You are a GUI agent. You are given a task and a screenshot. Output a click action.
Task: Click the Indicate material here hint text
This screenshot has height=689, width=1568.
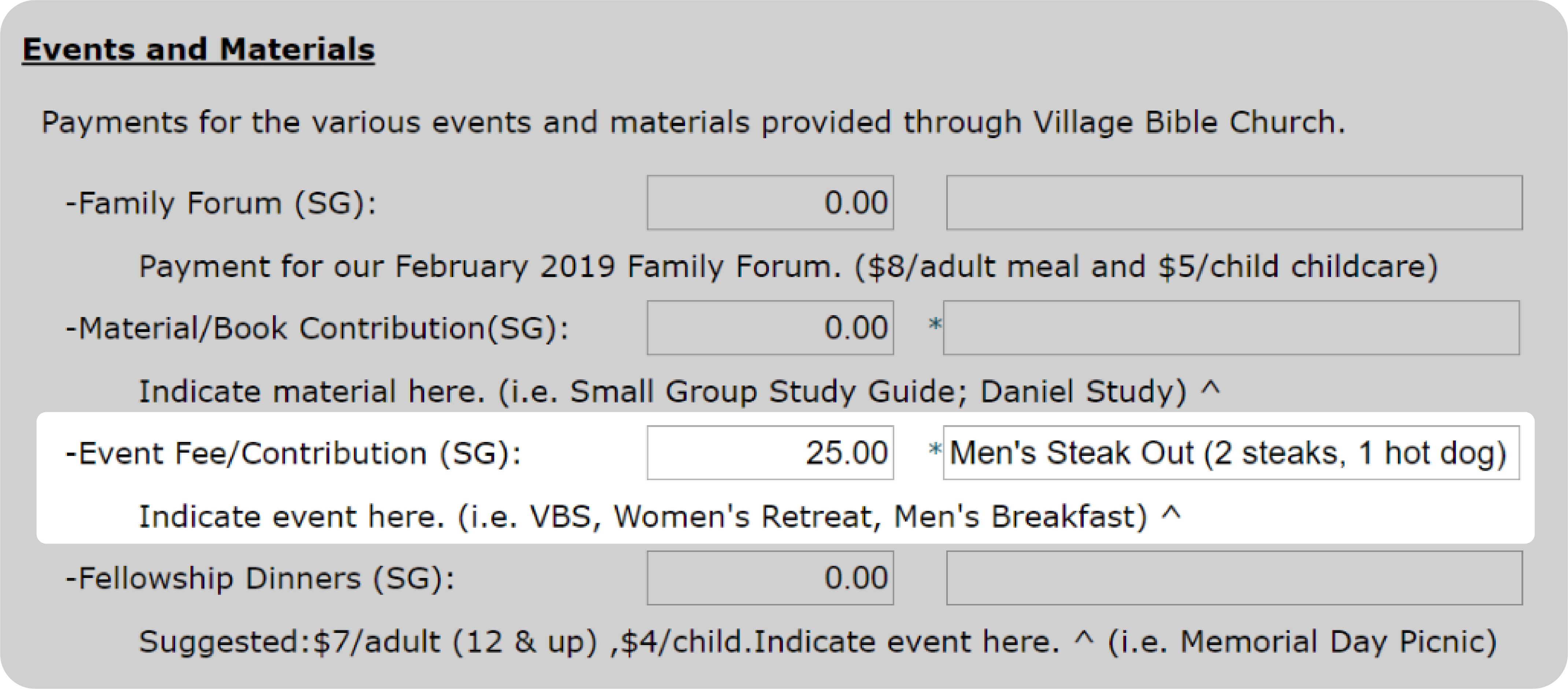[679, 391]
